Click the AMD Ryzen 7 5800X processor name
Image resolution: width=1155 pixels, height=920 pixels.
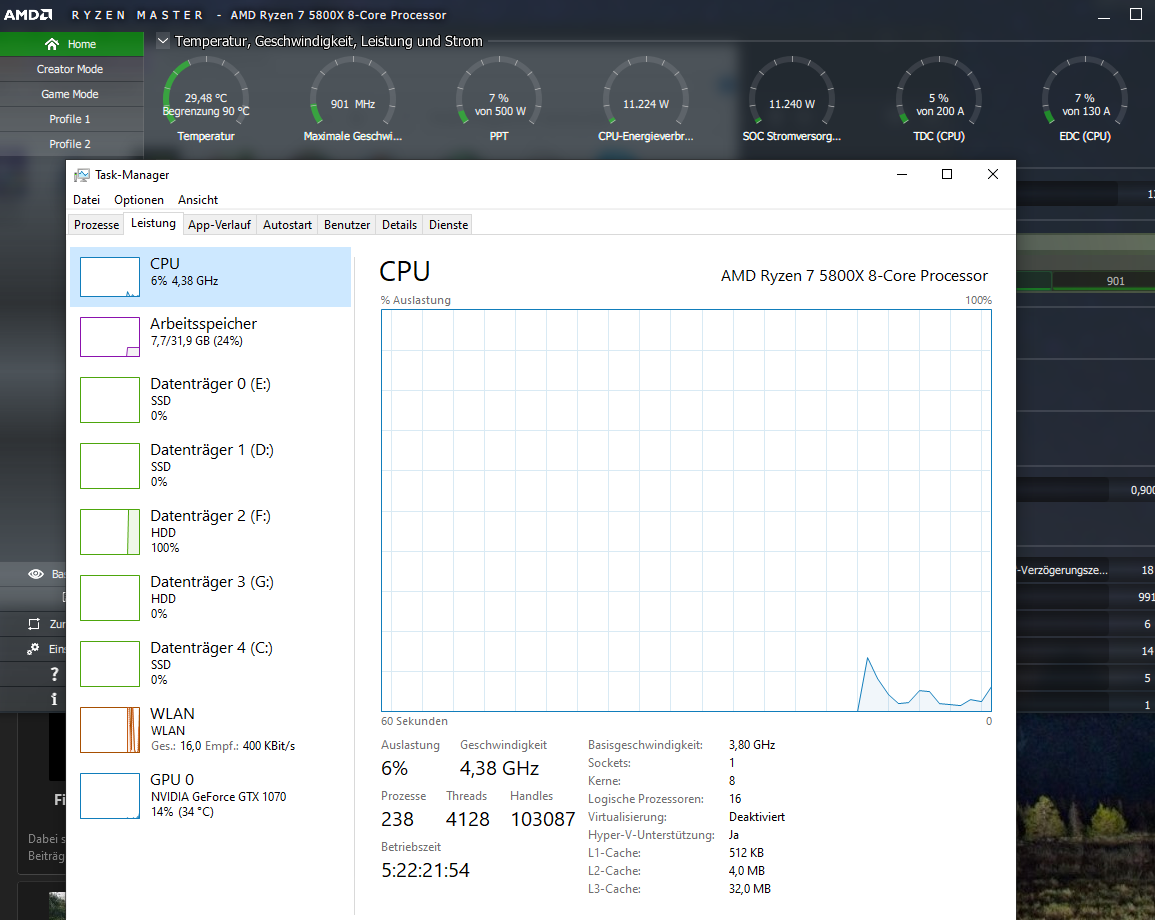(854, 275)
